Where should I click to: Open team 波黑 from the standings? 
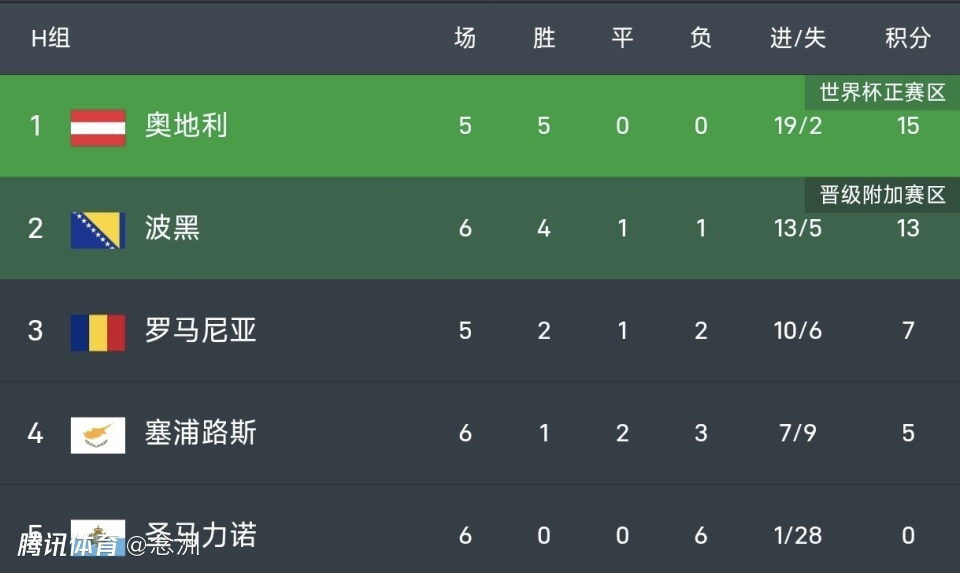[x=172, y=229]
